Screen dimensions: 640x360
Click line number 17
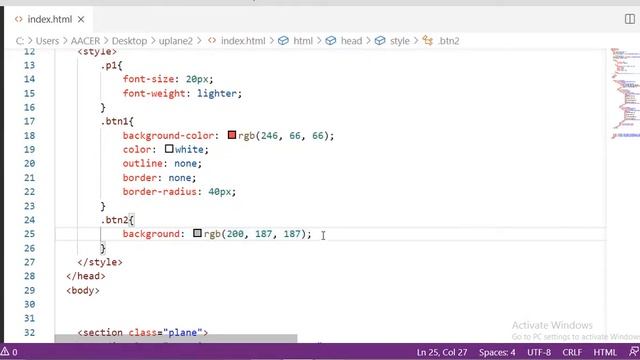[x=29, y=121]
